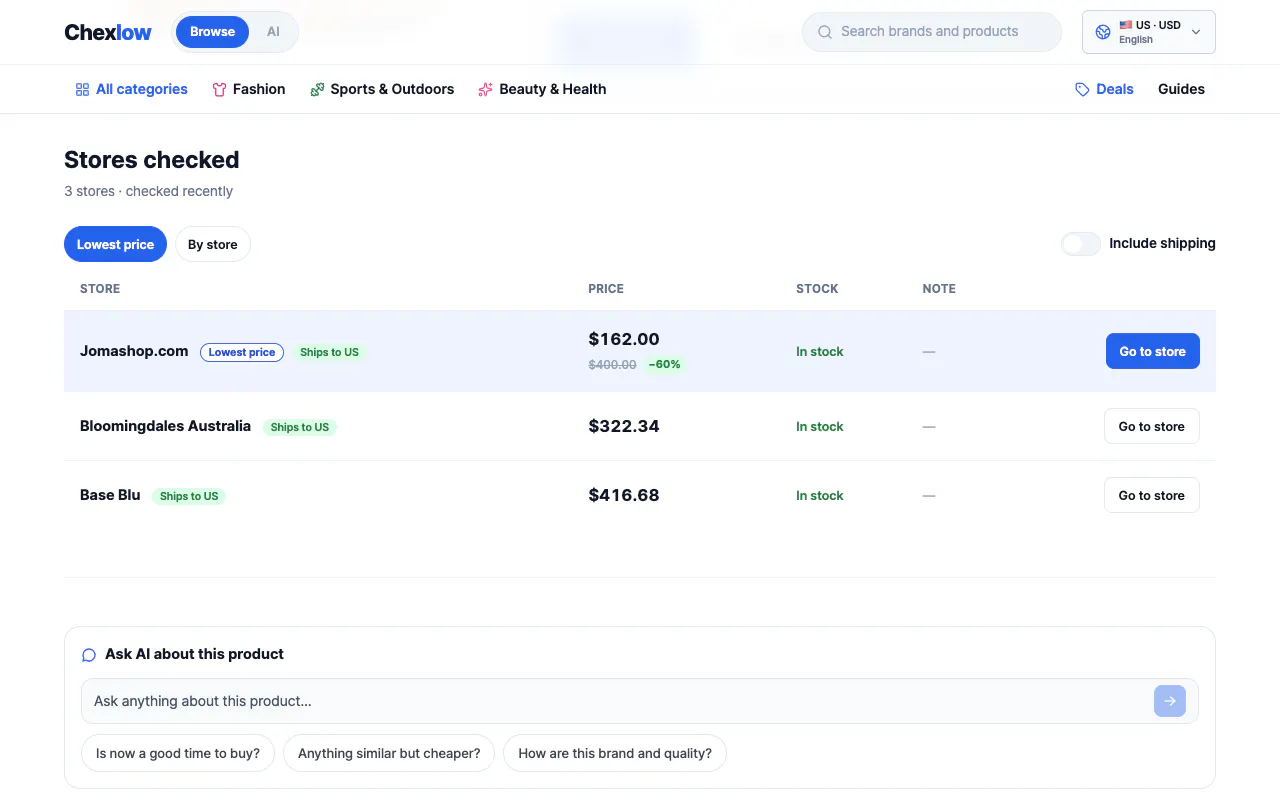
Task: Click Ships to US badge for Jomashop.com
Action: click(329, 353)
